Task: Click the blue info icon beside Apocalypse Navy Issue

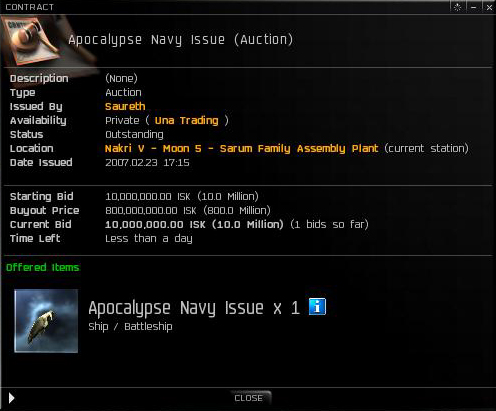Action: (317, 307)
